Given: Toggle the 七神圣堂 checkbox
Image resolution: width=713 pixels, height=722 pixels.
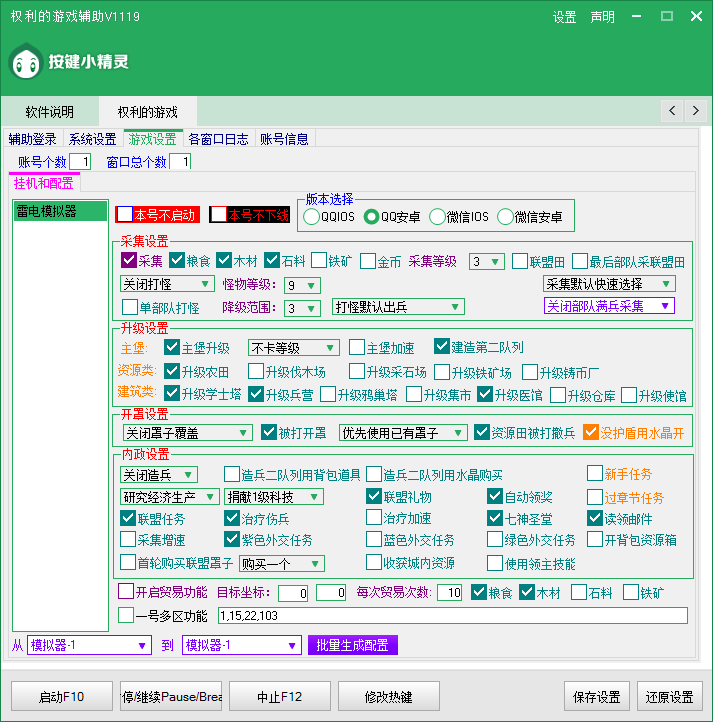Looking at the screenshot, I should click(495, 518).
